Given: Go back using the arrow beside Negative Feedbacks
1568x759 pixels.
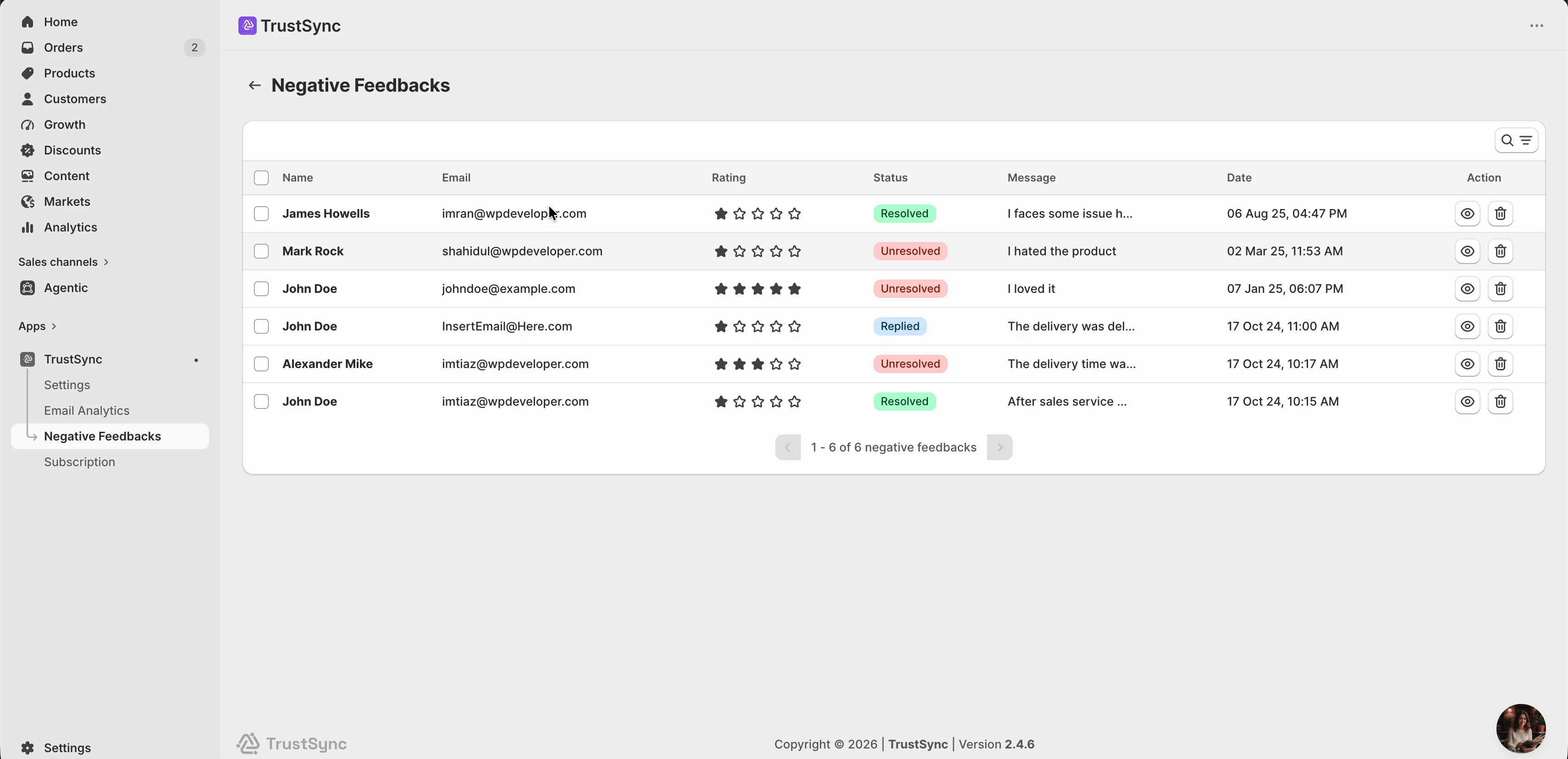Looking at the screenshot, I should tap(254, 85).
